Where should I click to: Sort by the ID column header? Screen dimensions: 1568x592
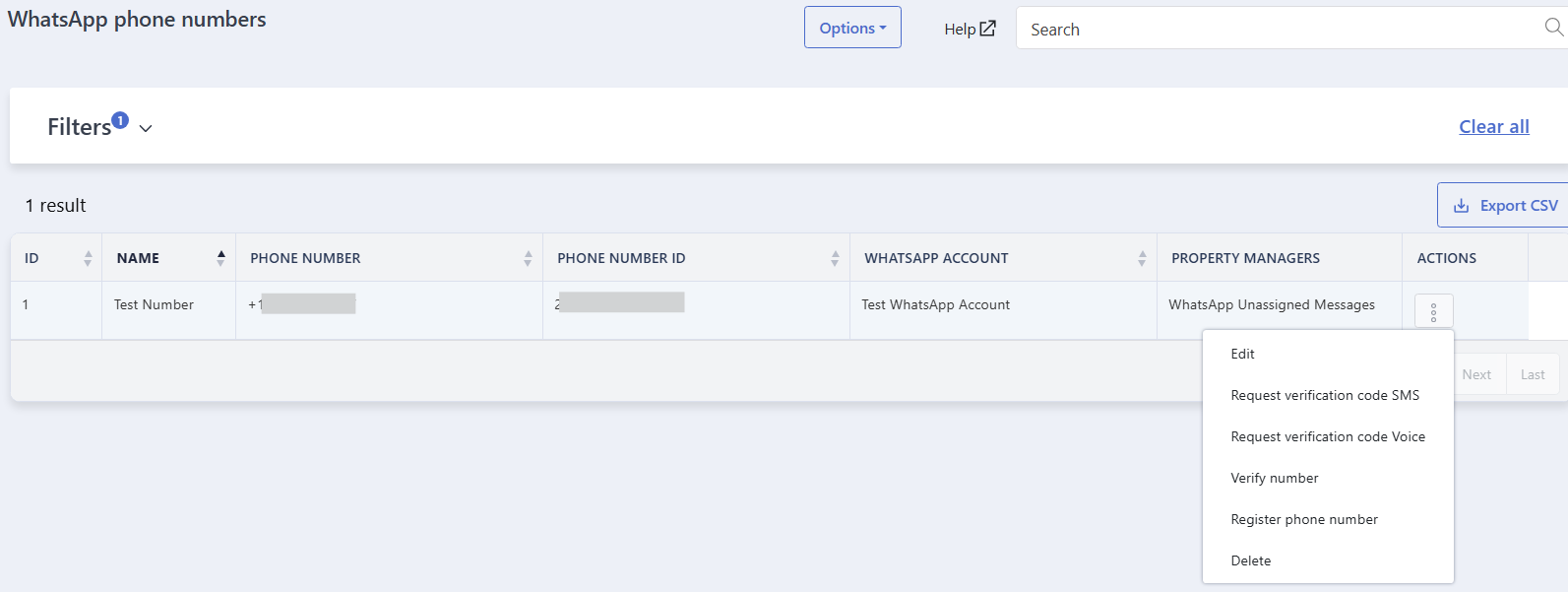click(56, 258)
